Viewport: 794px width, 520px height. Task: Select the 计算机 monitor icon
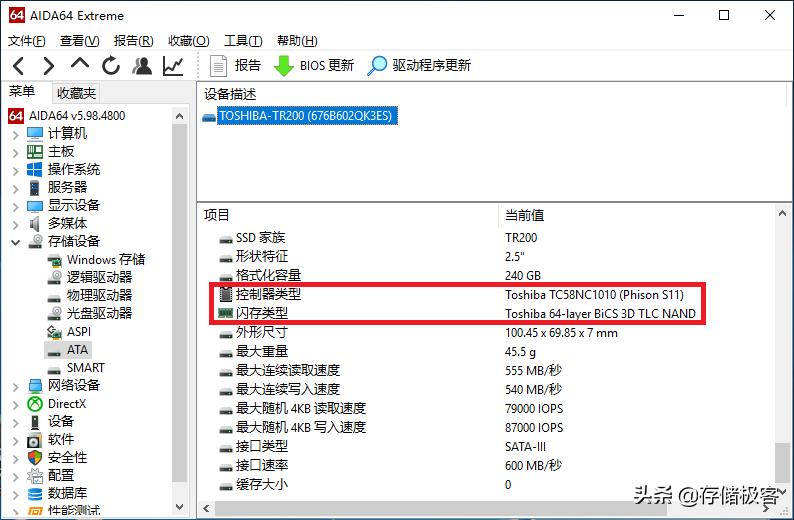pyautogui.click(x=35, y=134)
